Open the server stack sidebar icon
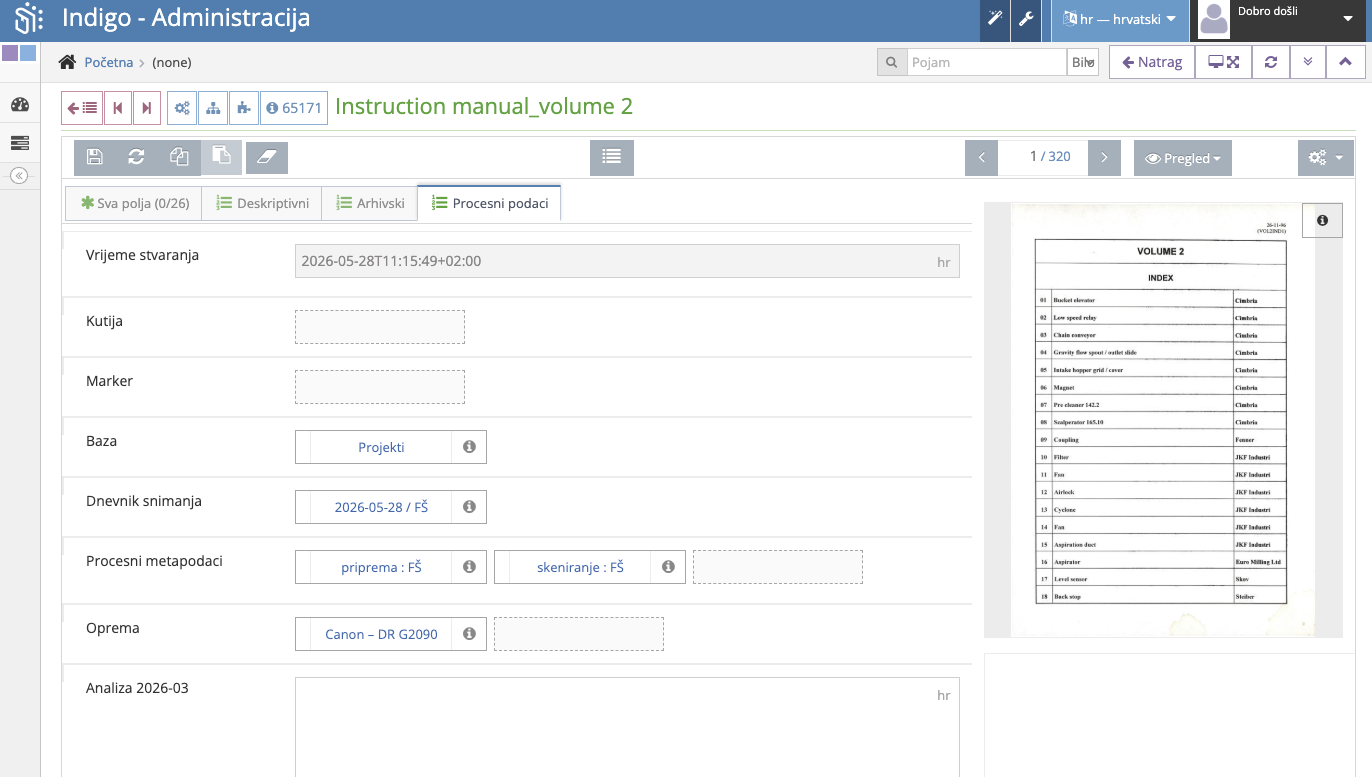1372x777 pixels. [x=20, y=143]
